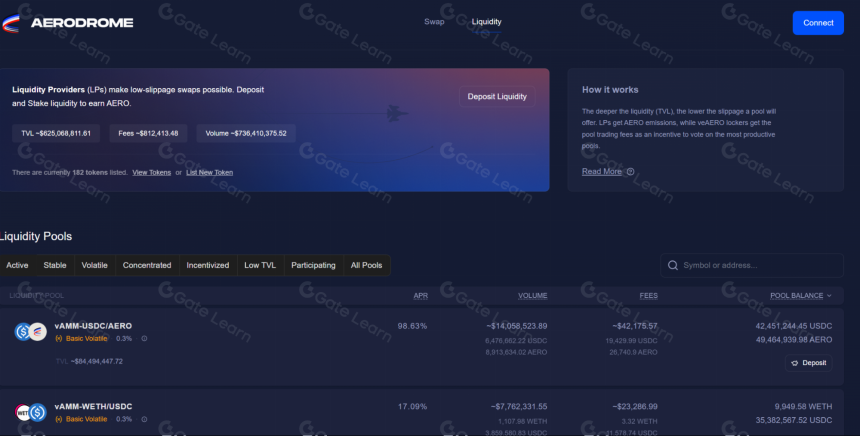Show Participating pools
Screen dimensions: 860x436
(313, 265)
